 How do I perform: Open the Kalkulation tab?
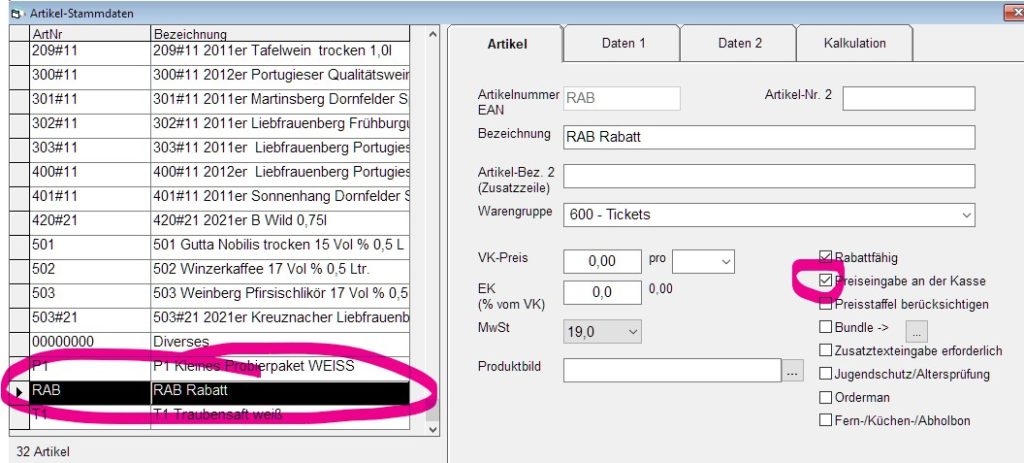pos(854,43)
